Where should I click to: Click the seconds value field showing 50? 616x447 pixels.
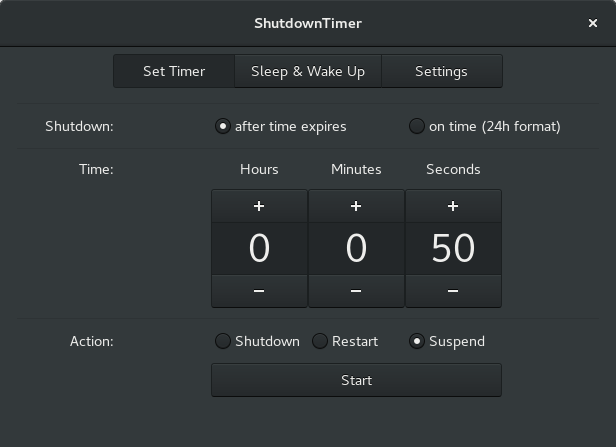[453, 248]
